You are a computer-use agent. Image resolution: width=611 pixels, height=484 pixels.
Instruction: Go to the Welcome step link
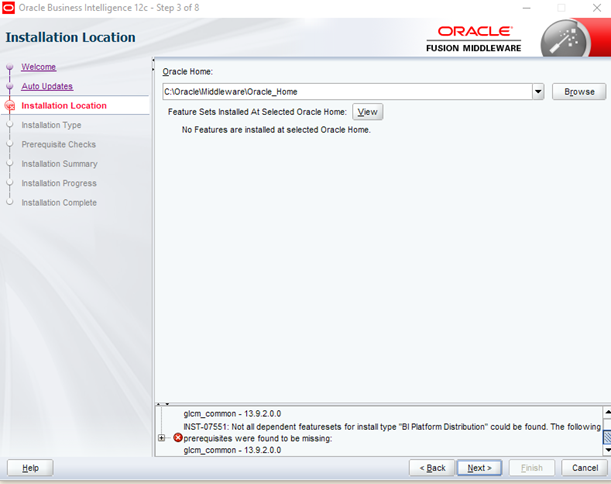[x=39, y=67]
